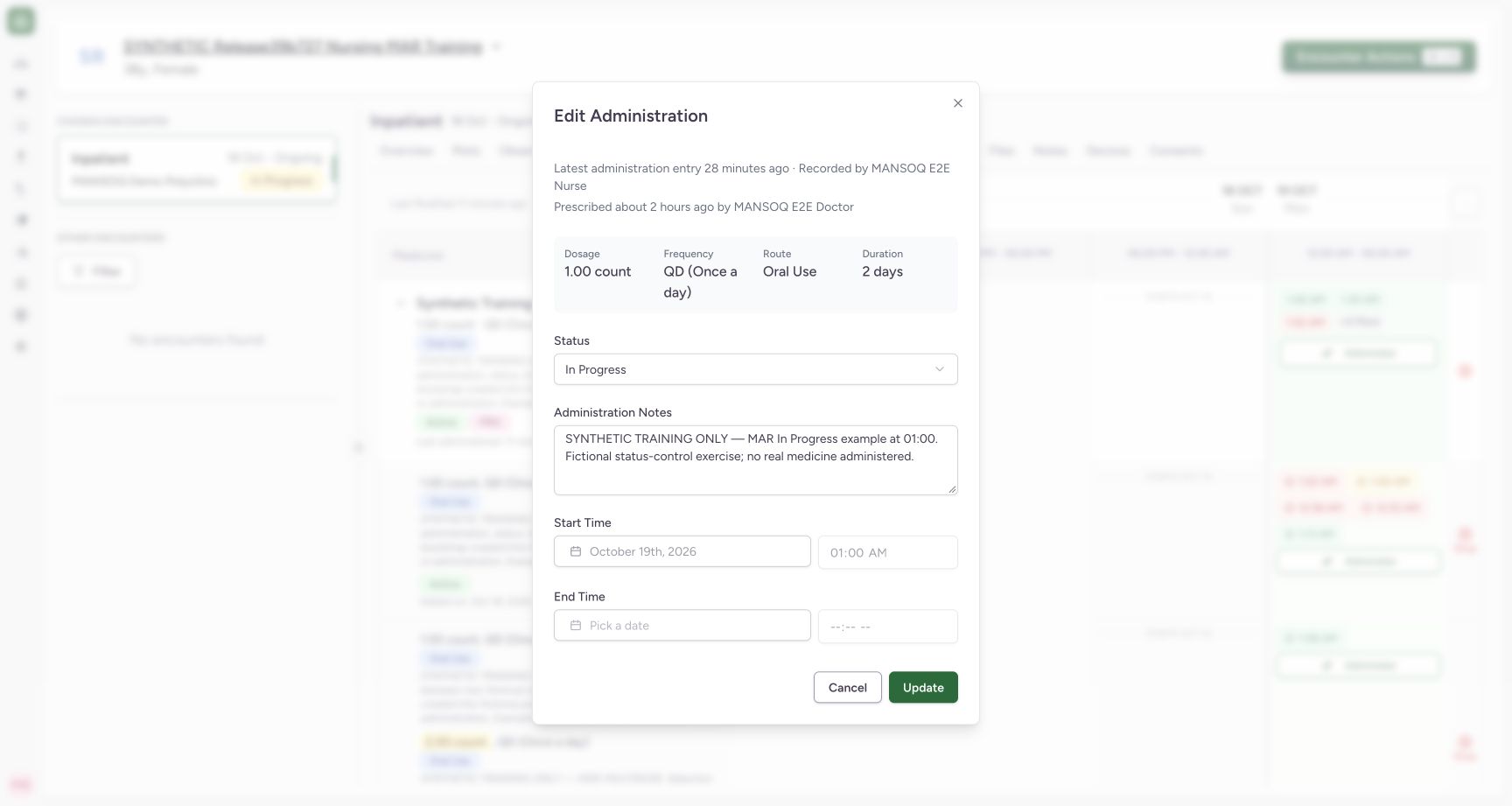Click the green app logo in sidebar
Viewport: 1512px width, 806px height.
click(21, 21)
